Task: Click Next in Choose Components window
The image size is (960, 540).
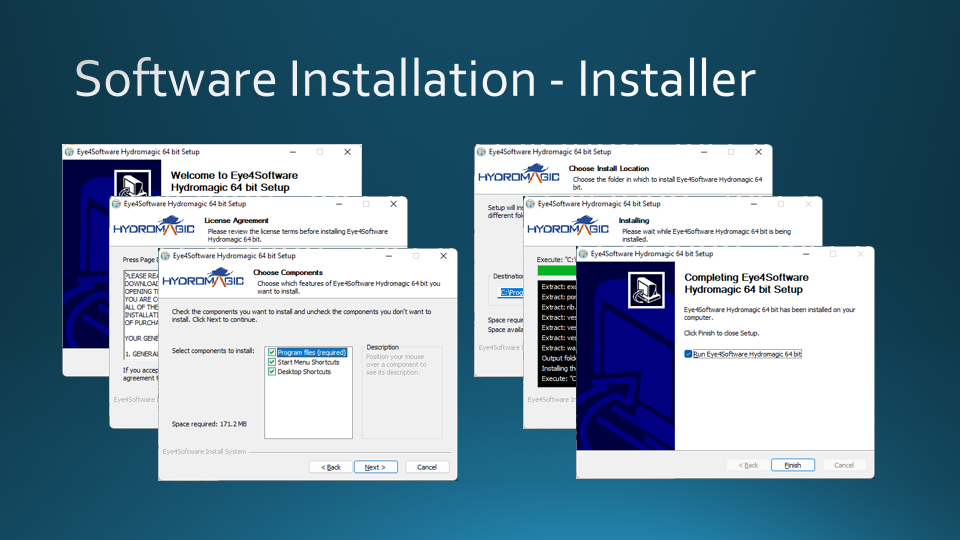Action: click(x=375, y=467)
